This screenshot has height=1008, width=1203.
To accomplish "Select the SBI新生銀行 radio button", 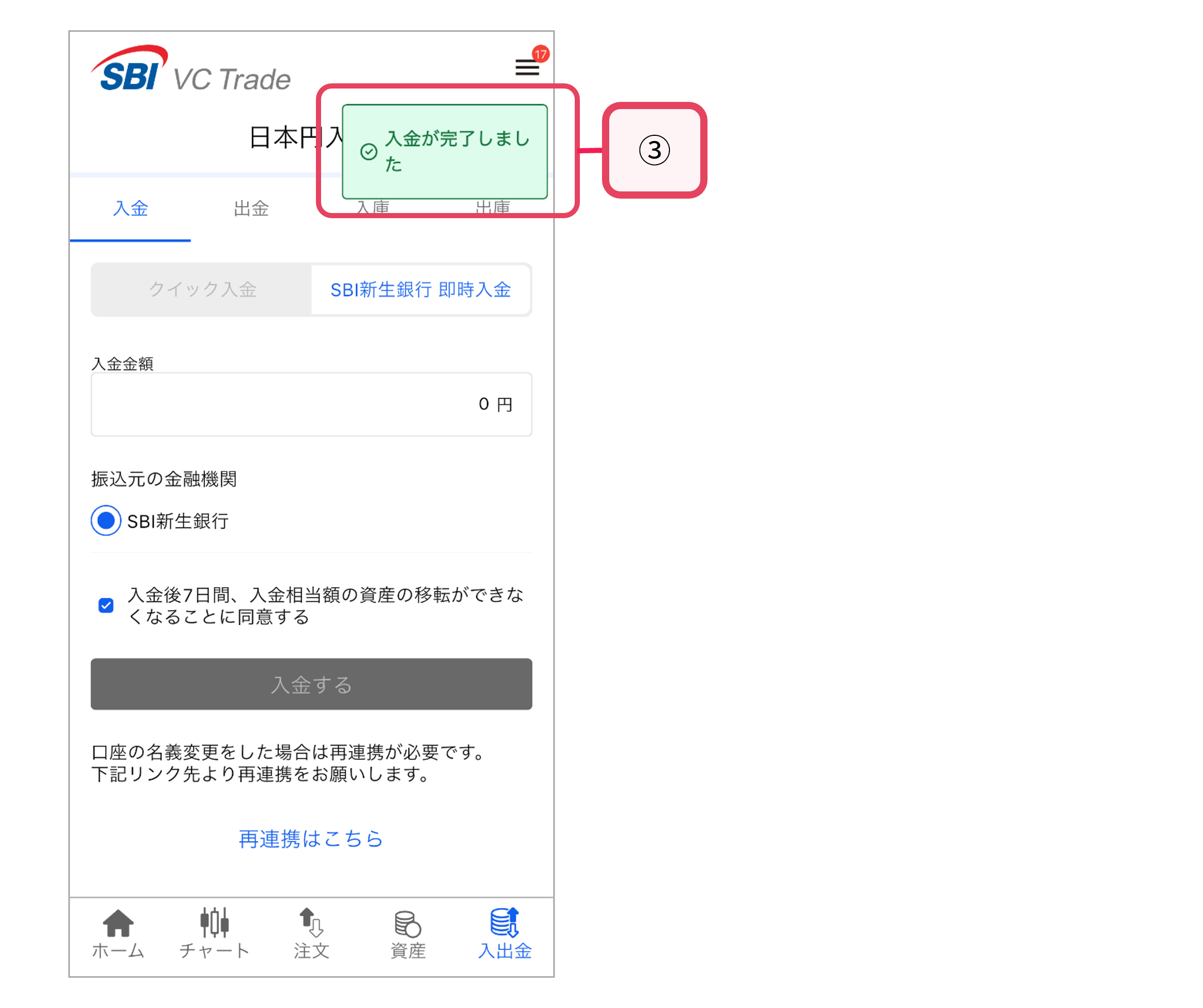I will (x=106, y=521).
